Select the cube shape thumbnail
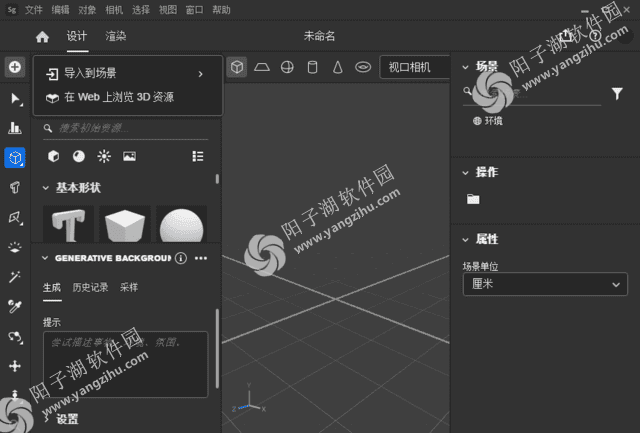 (x=125, y=224)
